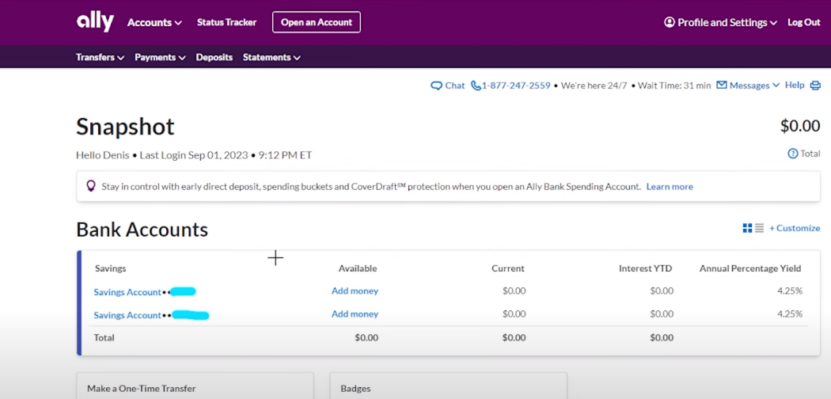This screenshot has width=831, height=399.
Task: Click Learn more about Spending Account
Action: pyautogui.click(x=669, y=187)
